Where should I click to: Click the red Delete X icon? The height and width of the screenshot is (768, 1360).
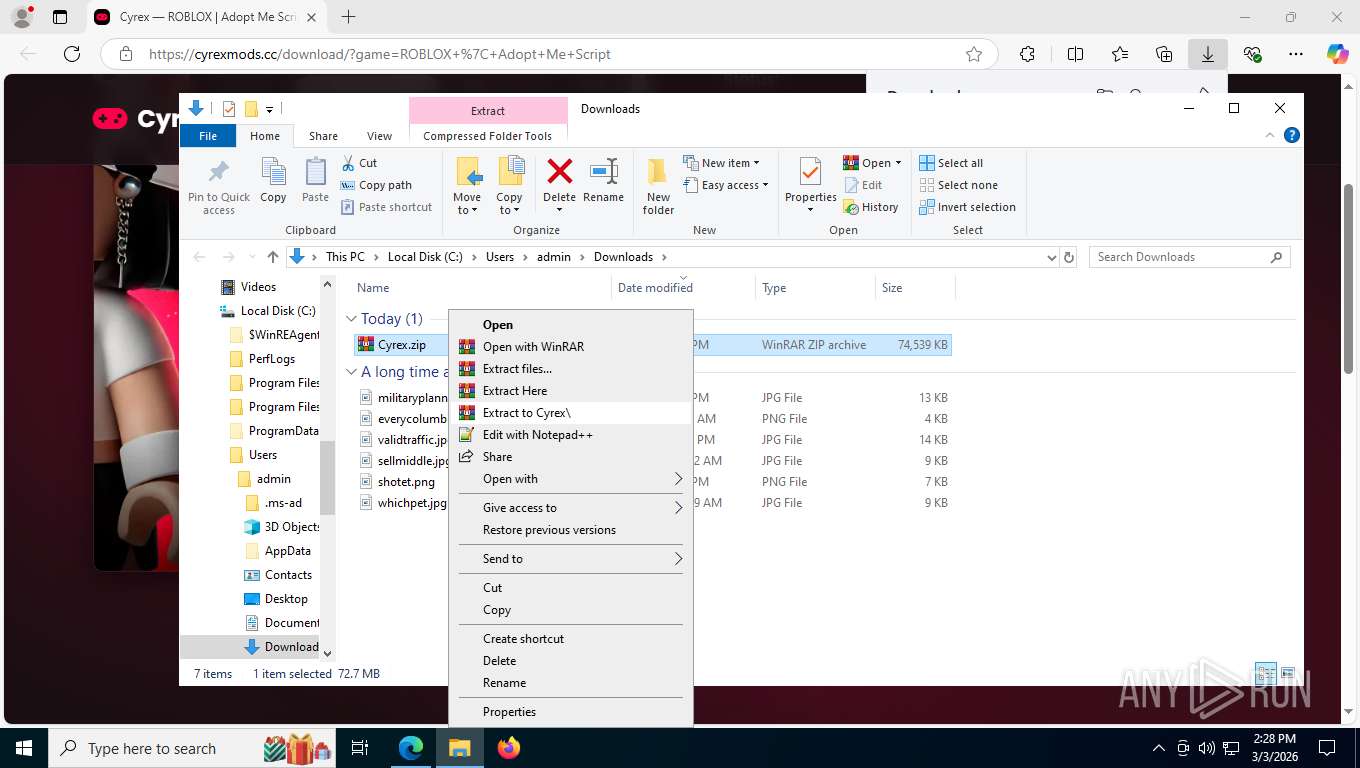point(559,172)
